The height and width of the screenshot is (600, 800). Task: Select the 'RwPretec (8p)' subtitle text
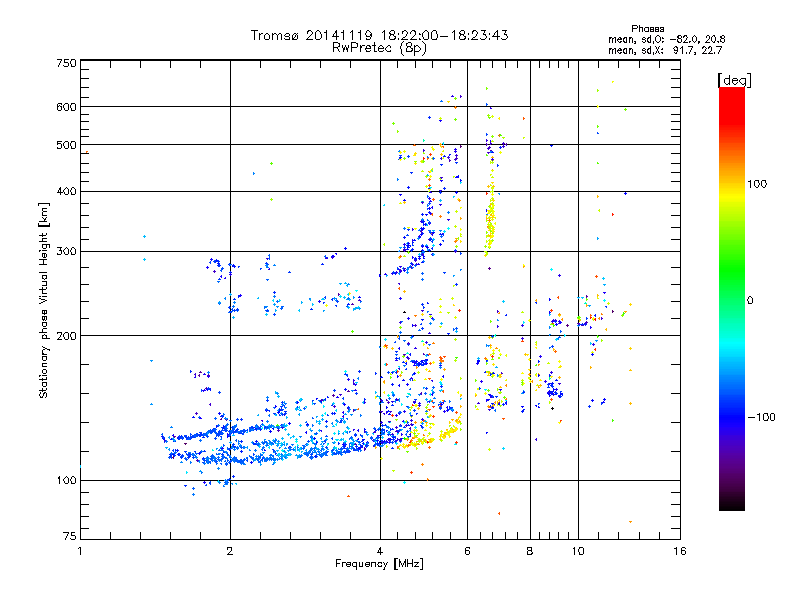pos(379,48)
